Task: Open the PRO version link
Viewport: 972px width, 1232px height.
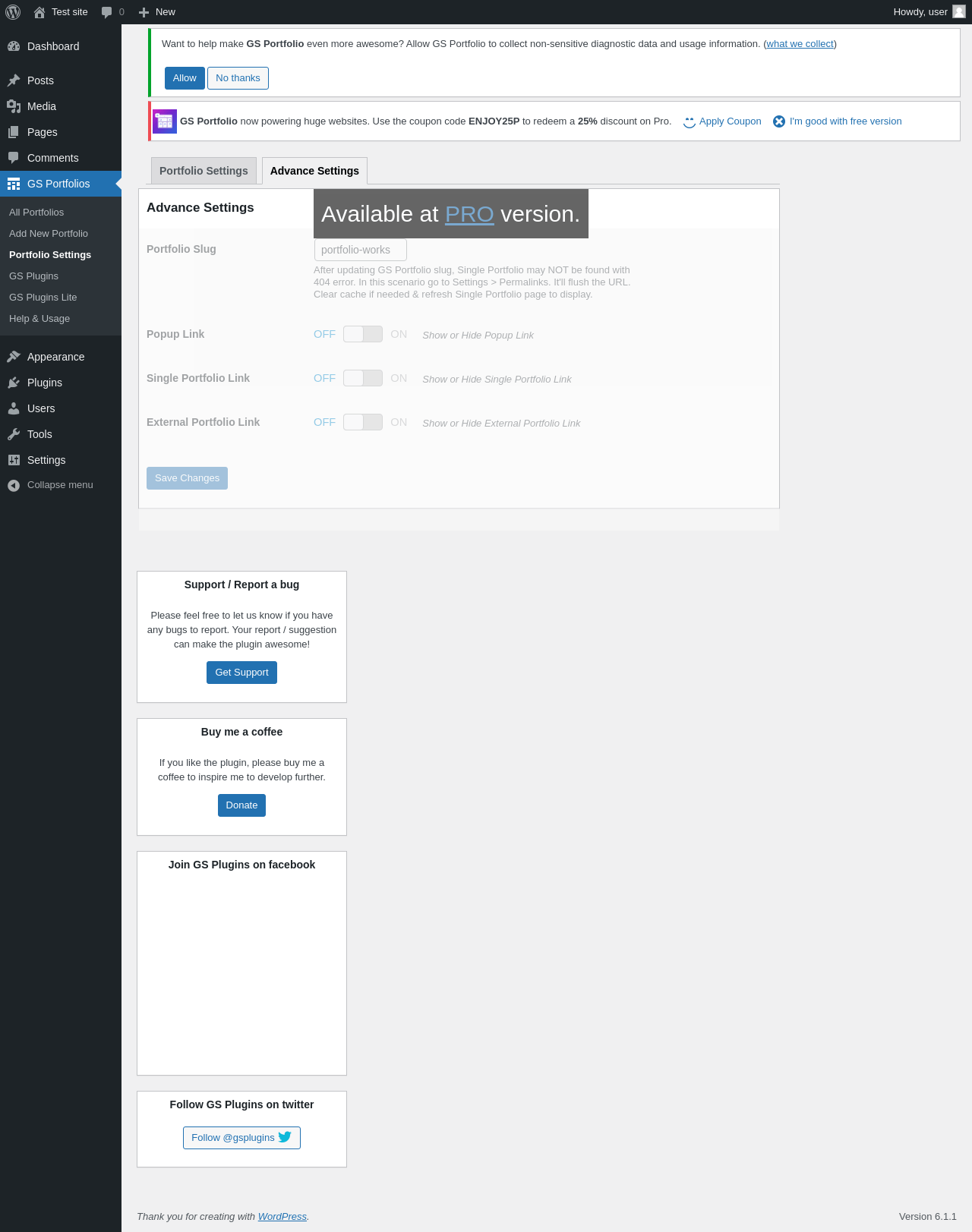Action: pyautogui.click(x=469, y=214)
